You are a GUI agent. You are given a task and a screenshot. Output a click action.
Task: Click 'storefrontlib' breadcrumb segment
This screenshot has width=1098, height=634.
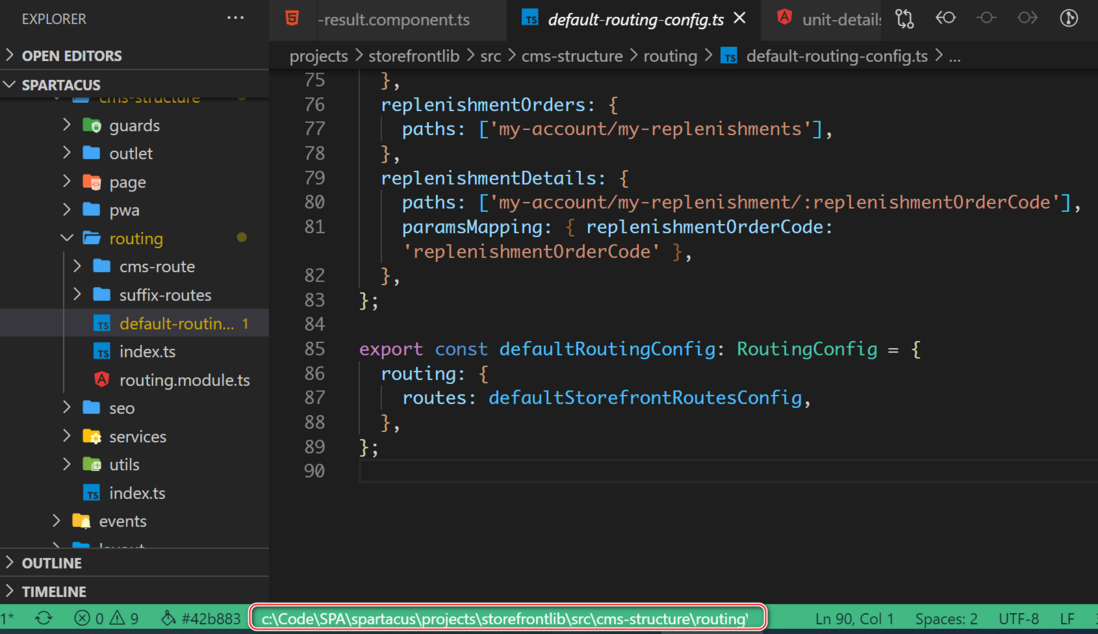point(414,56)
